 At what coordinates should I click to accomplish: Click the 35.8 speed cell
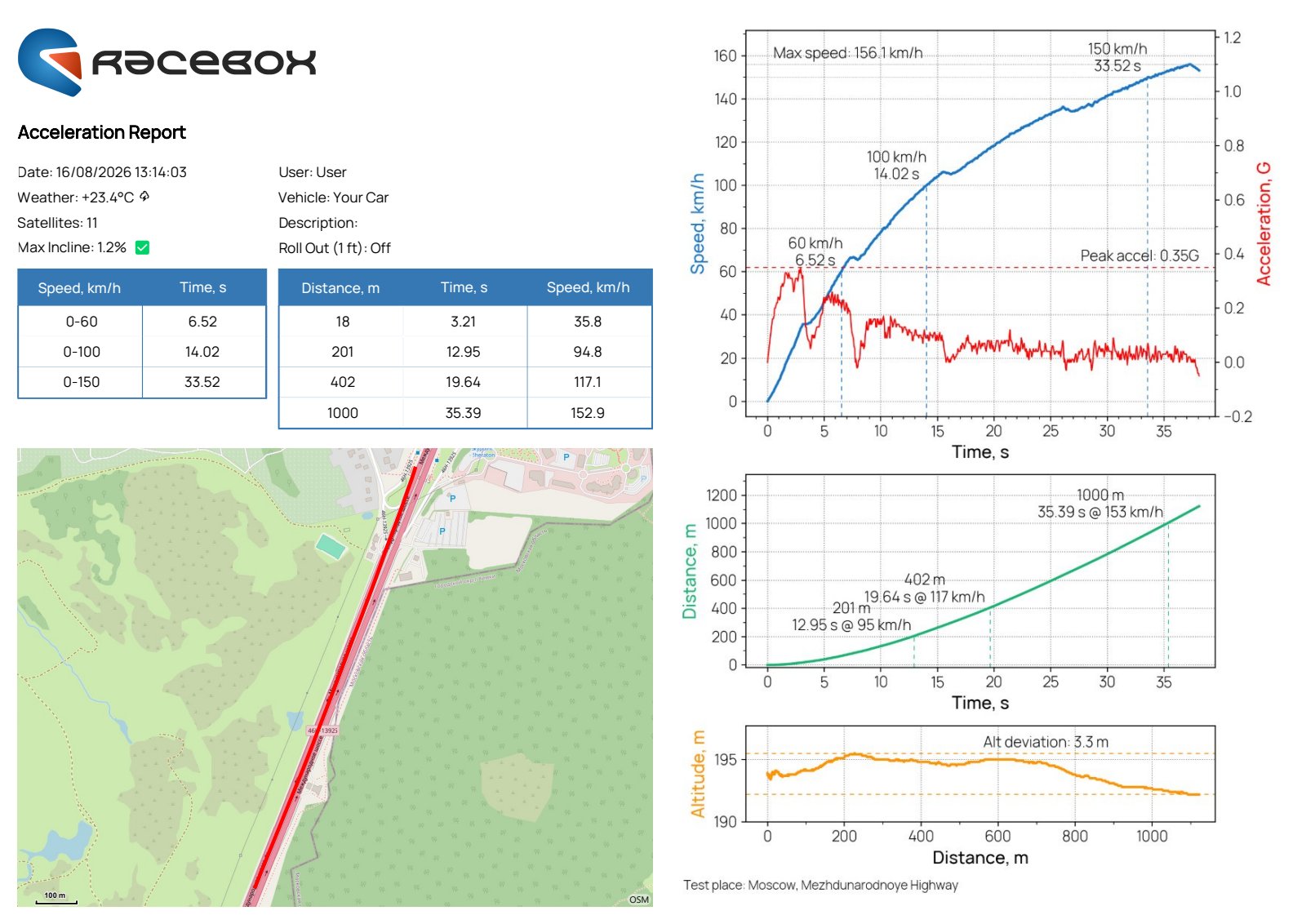[x=588, y=322]
